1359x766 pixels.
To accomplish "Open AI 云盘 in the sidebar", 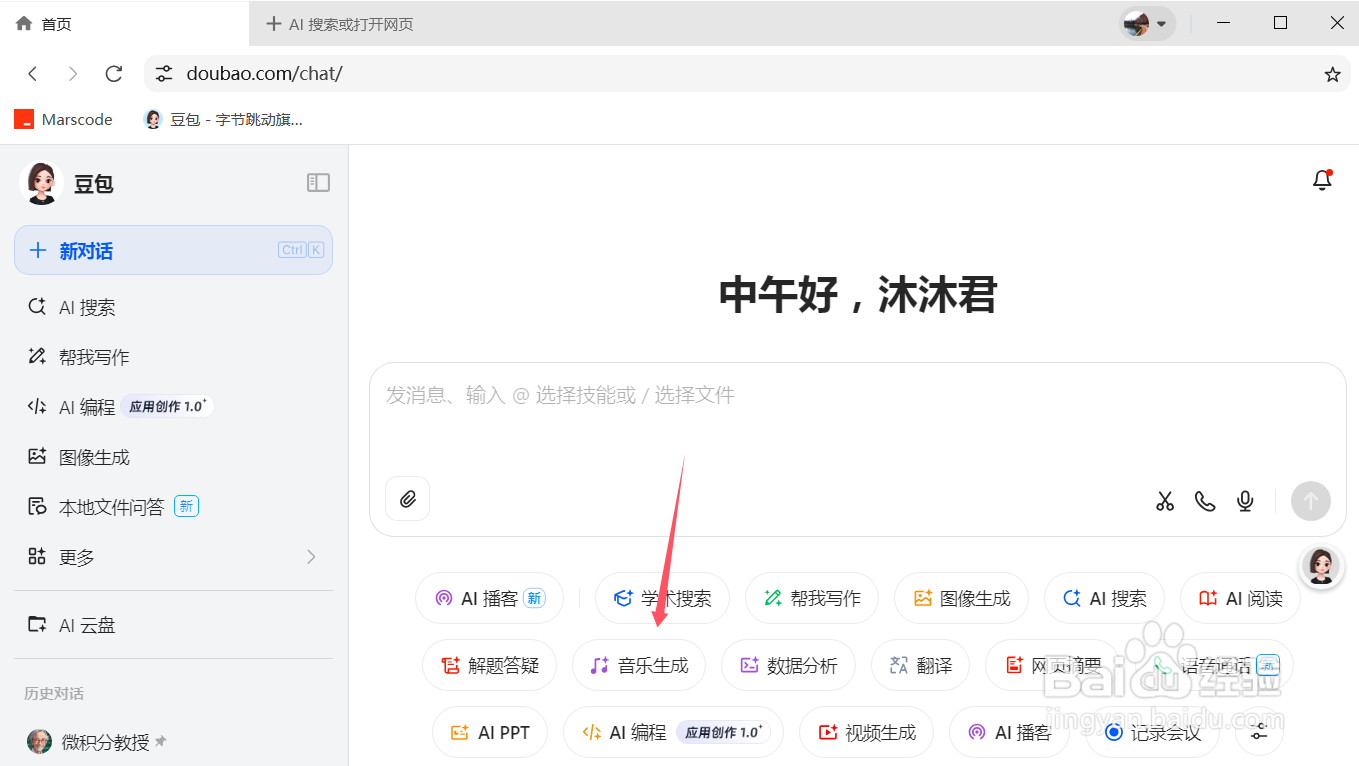I will point(173,625).
